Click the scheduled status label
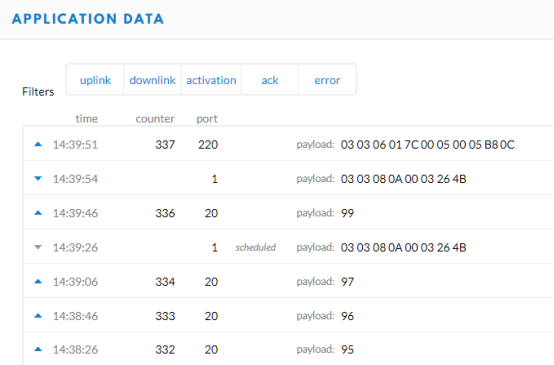Image resolution: width=554 pixels, height=365 pixels. [x=255, y=247]
